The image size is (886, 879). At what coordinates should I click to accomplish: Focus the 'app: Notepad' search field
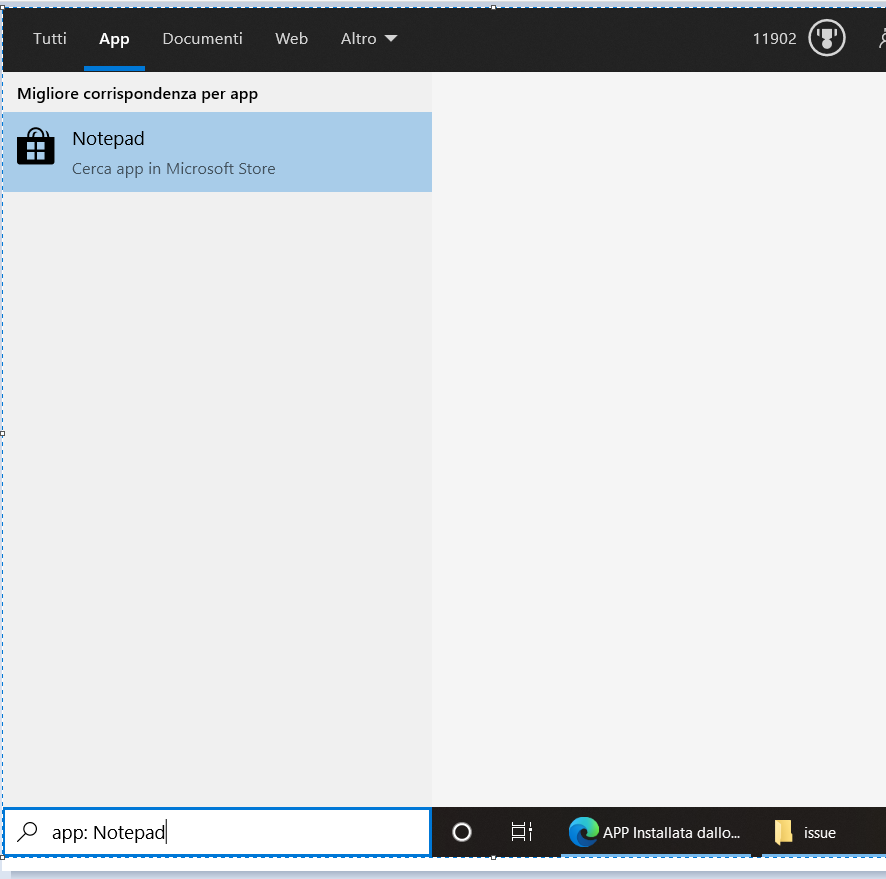(x=217, y=832)
